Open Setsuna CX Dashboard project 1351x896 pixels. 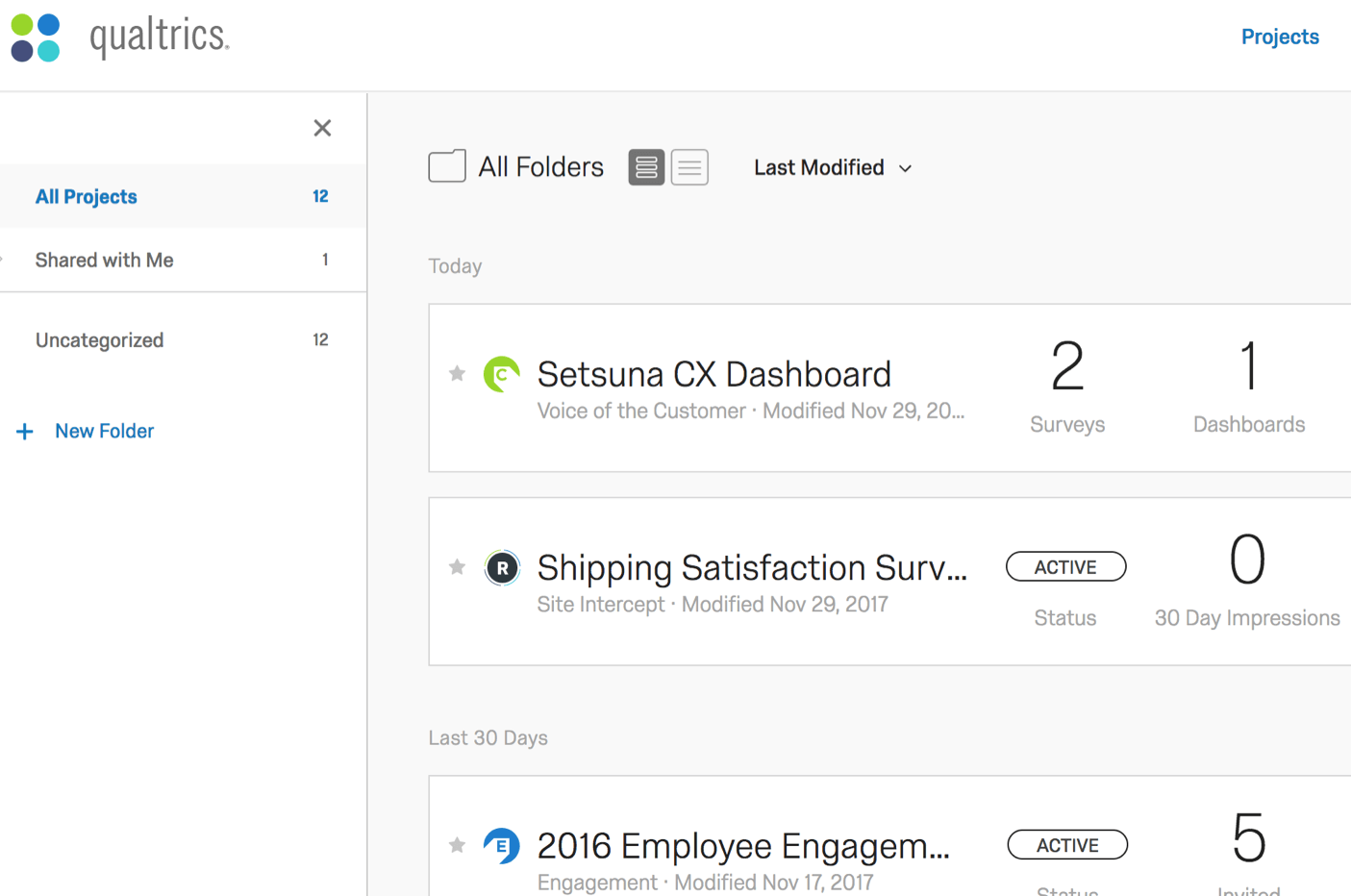pos(713,374)
